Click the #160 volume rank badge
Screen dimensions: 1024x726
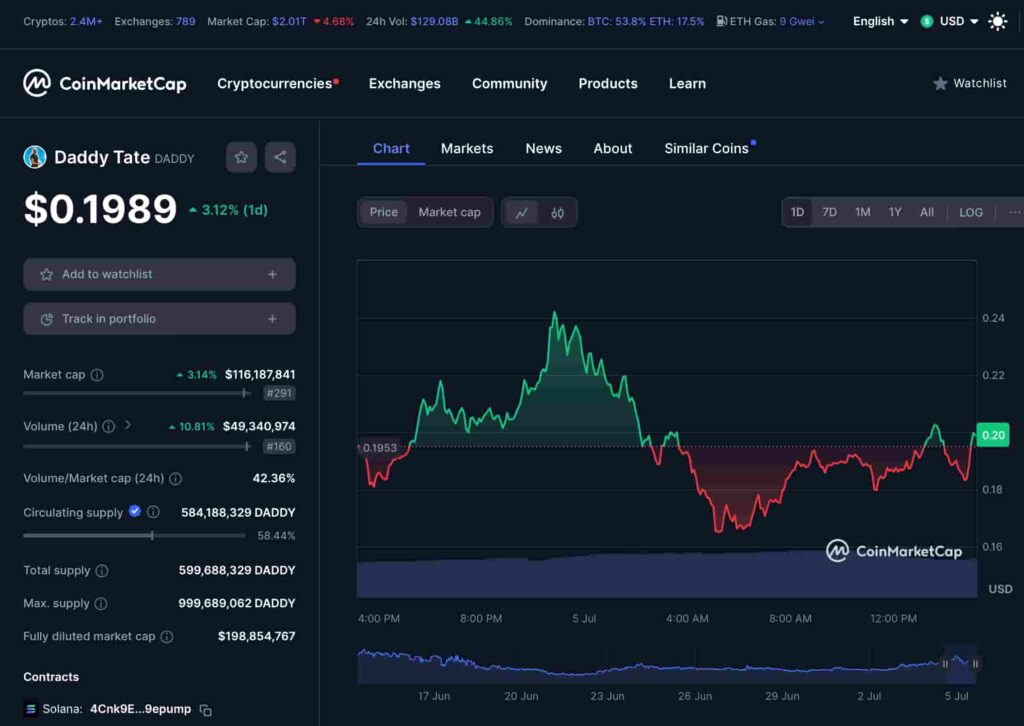coord(279,447)
